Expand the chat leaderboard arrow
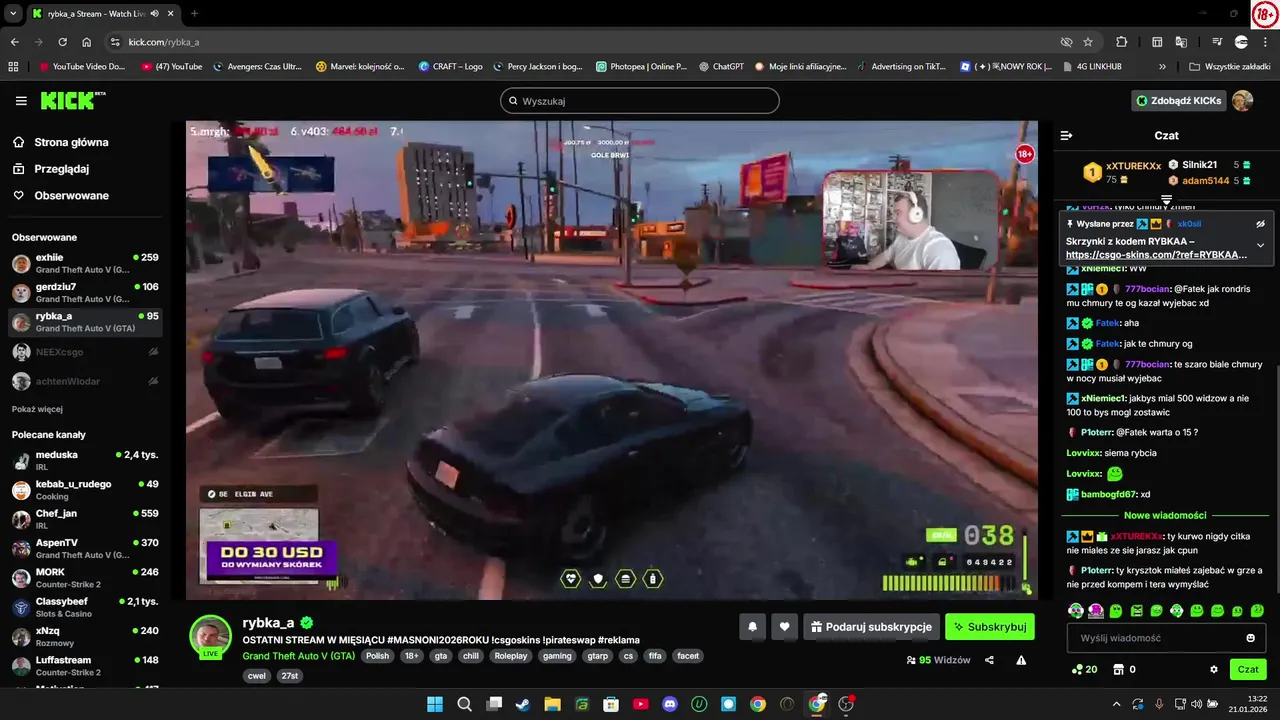The width and height of the screenshot is (1280, 720). [x=1166, y=200]
